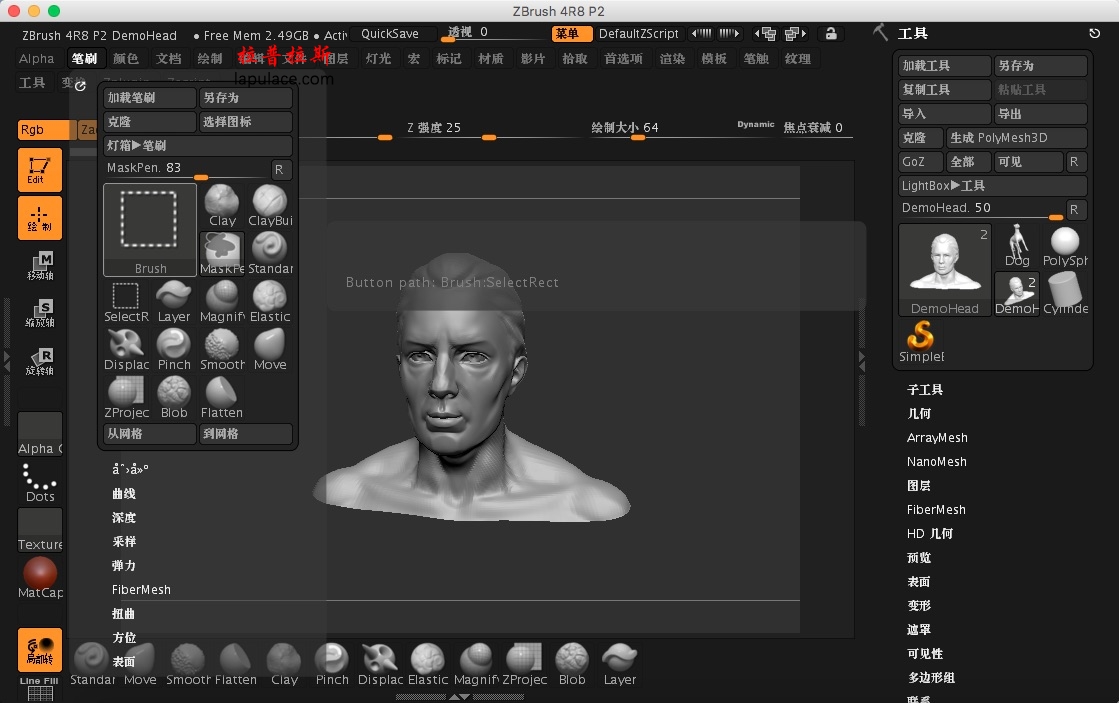Select the Clay brush in popup
The height and width of the screenshot is (703, 1119).
click(x=222, y=206)
